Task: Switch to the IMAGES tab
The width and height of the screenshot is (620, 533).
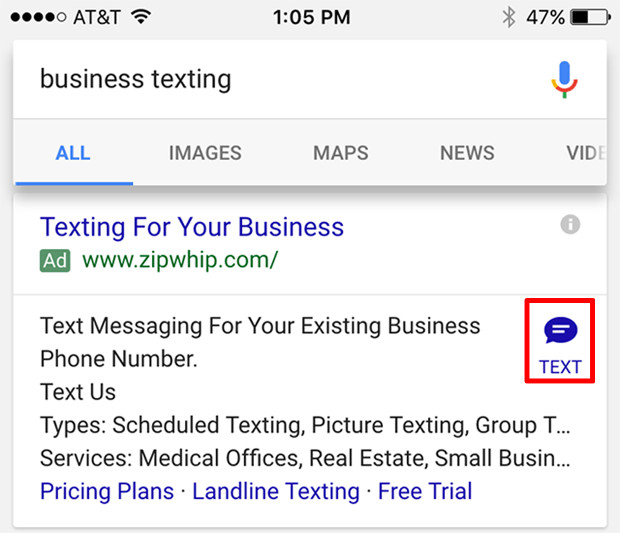Action: click(205, 153)
